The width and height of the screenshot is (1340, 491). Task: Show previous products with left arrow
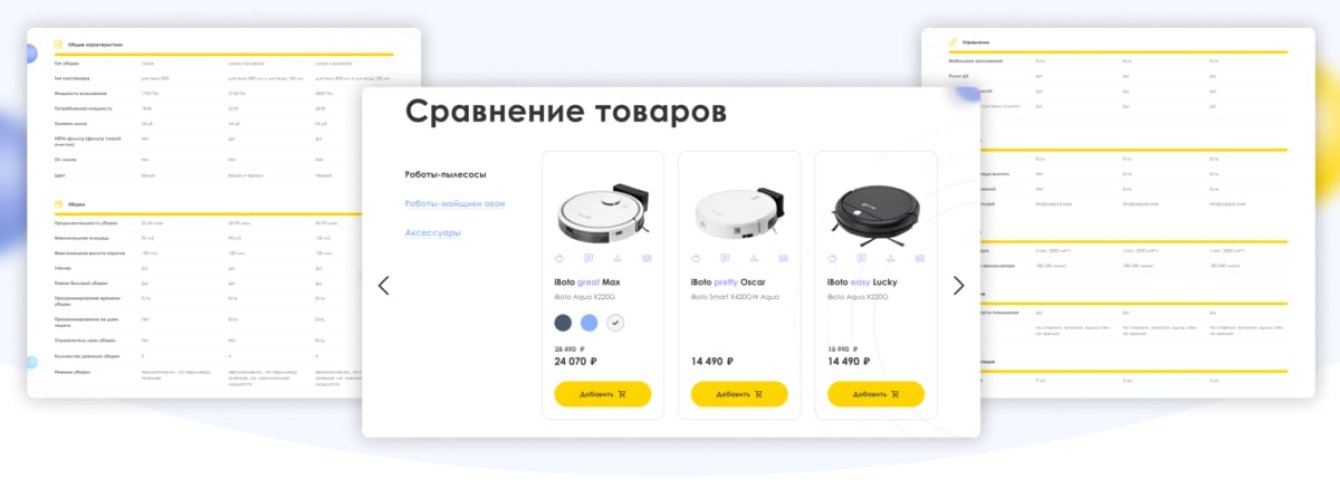383,285
